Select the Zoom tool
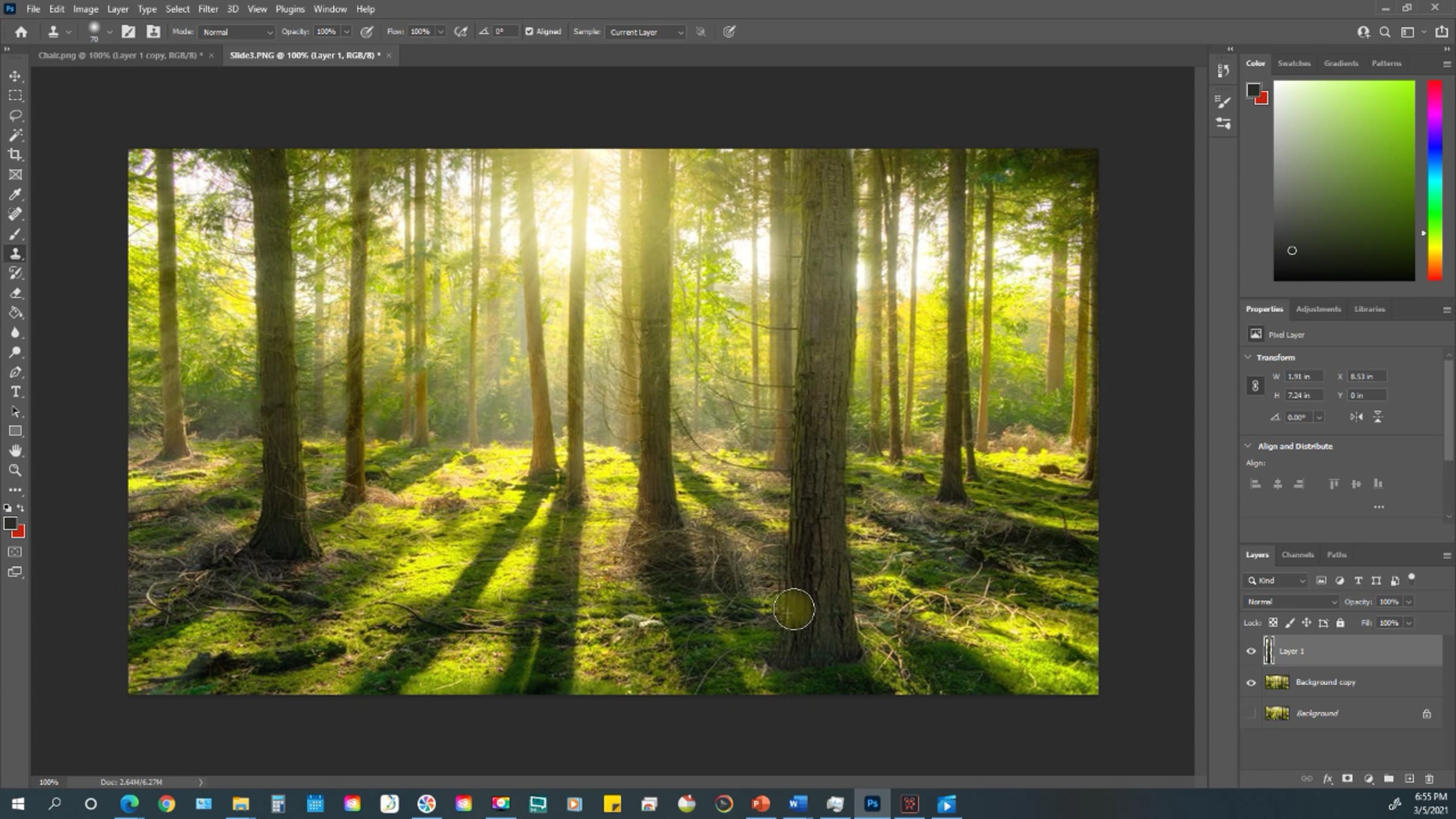The width and height of the screenshot is (1456, 819). [x=15, y=470]
